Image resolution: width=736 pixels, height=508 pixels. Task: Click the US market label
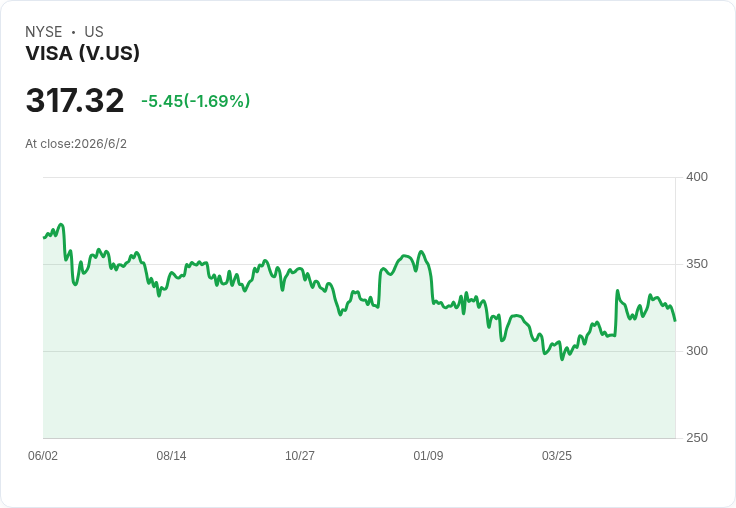pyautogui.click(x=94, y=32)
